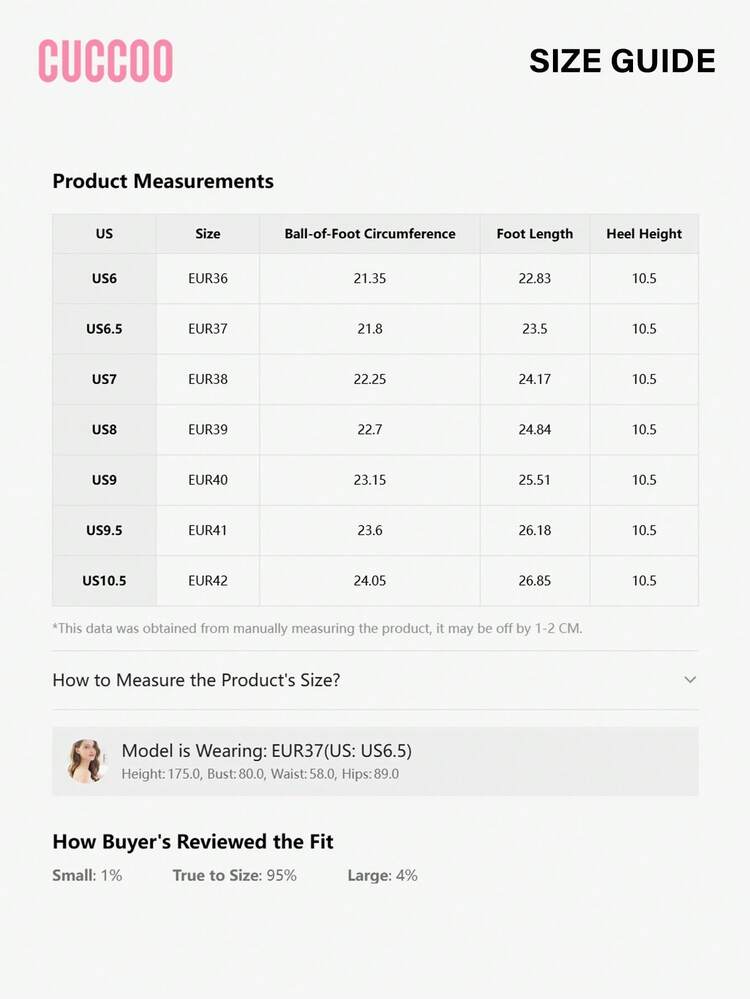Viewport: 750px width, 999px height.
Task: Click the Product Measurements heading
Action: 163,181
